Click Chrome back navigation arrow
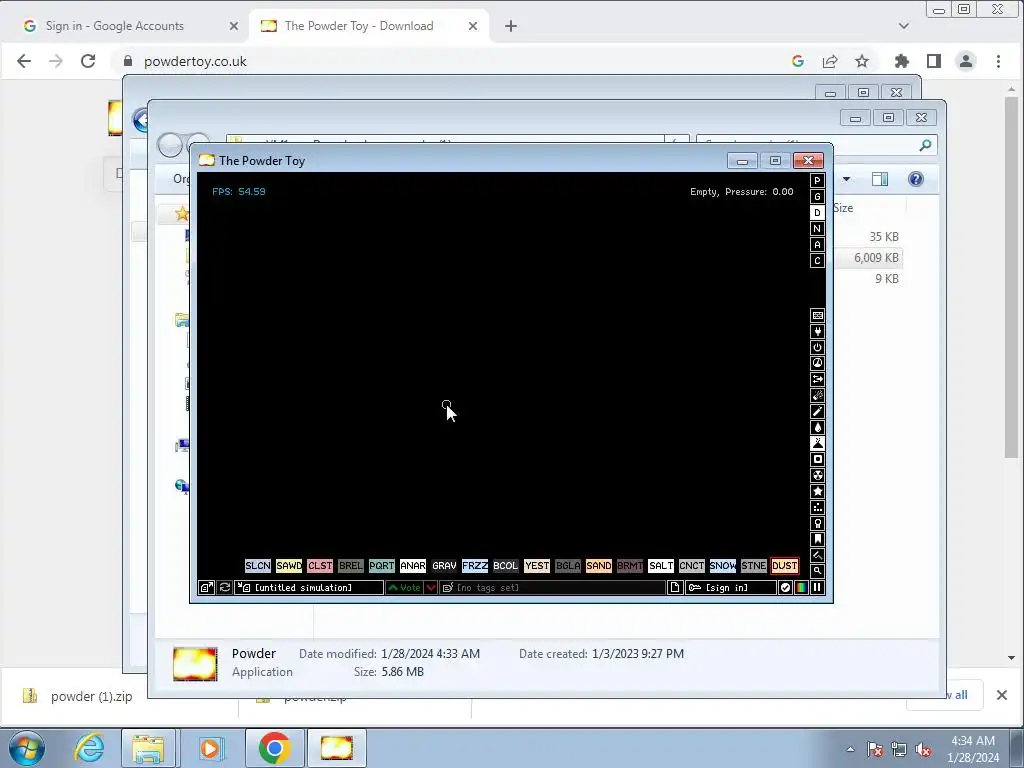1024x768 pixels. point(24,61)
